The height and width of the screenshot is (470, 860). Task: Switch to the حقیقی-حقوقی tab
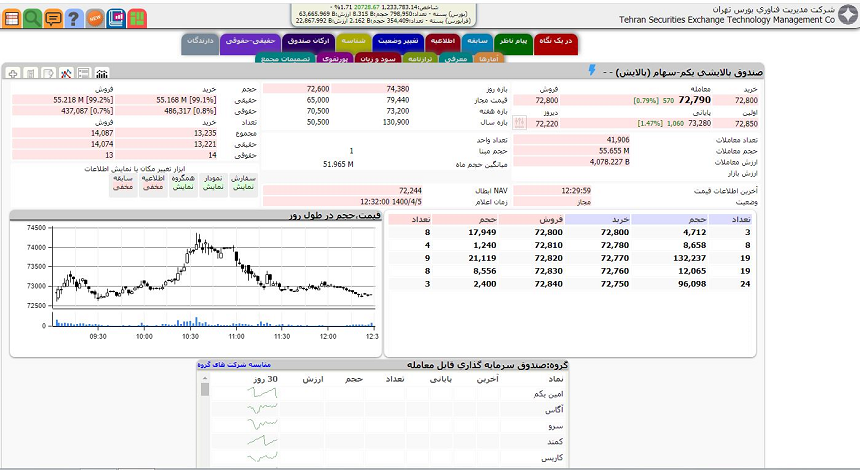tap(250, 42)
